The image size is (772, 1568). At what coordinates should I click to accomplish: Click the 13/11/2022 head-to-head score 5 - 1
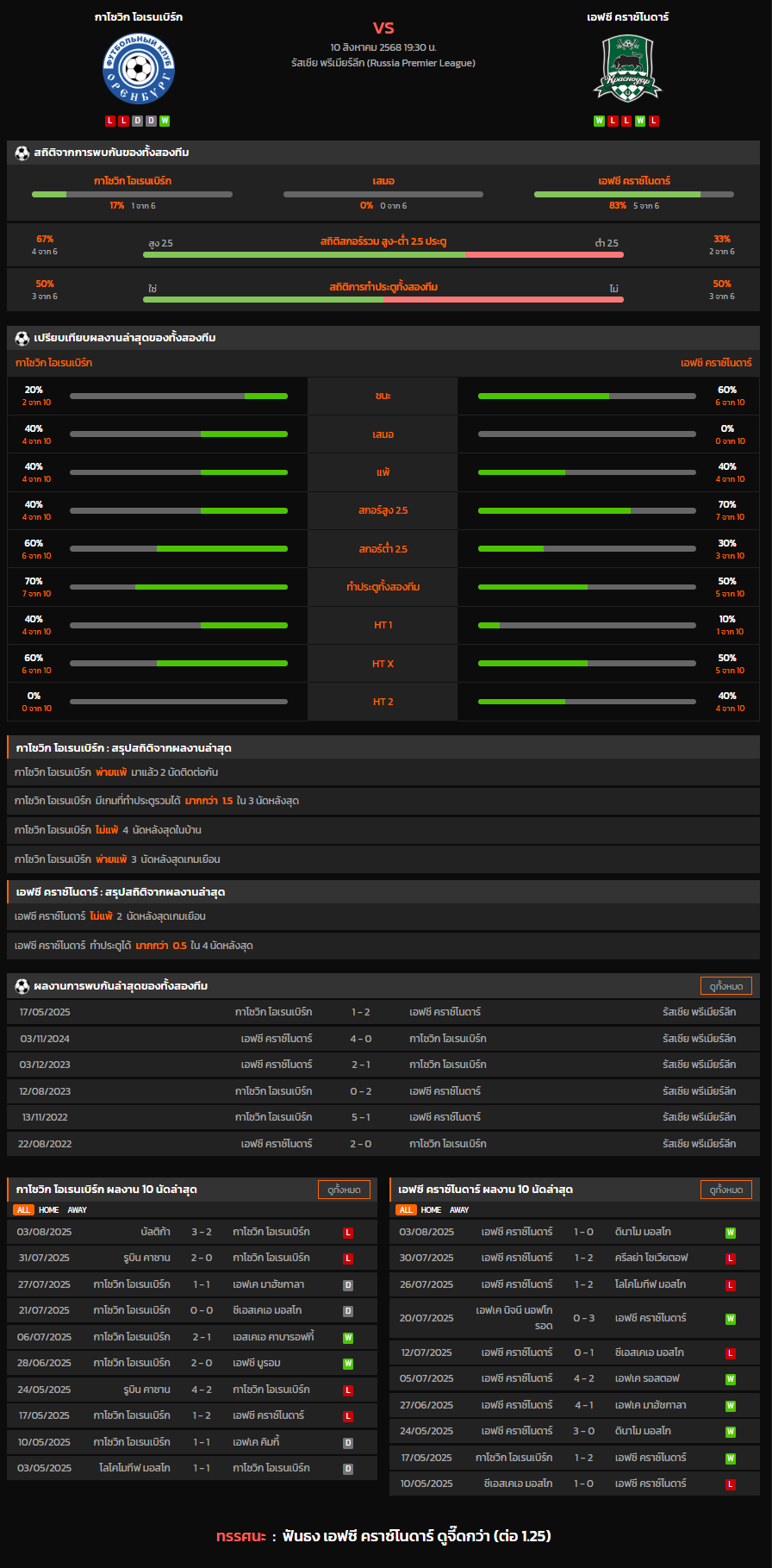361,1117
